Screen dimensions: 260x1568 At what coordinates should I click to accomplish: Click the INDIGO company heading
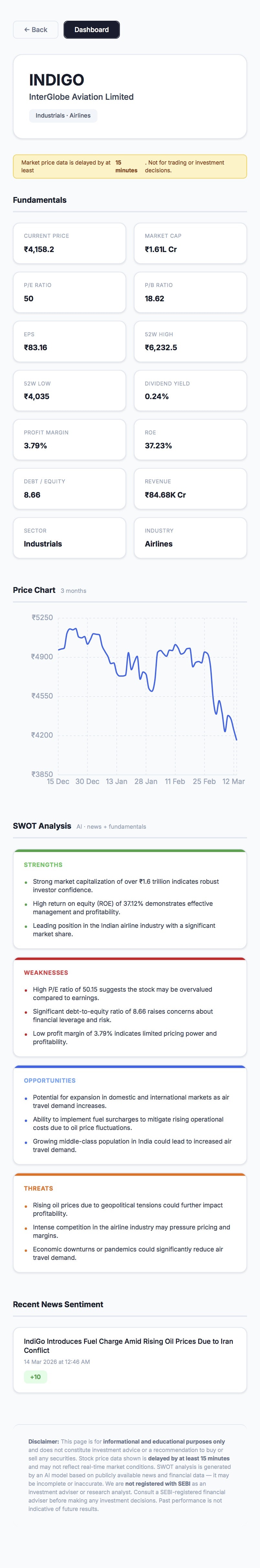[x=58, y=79]
